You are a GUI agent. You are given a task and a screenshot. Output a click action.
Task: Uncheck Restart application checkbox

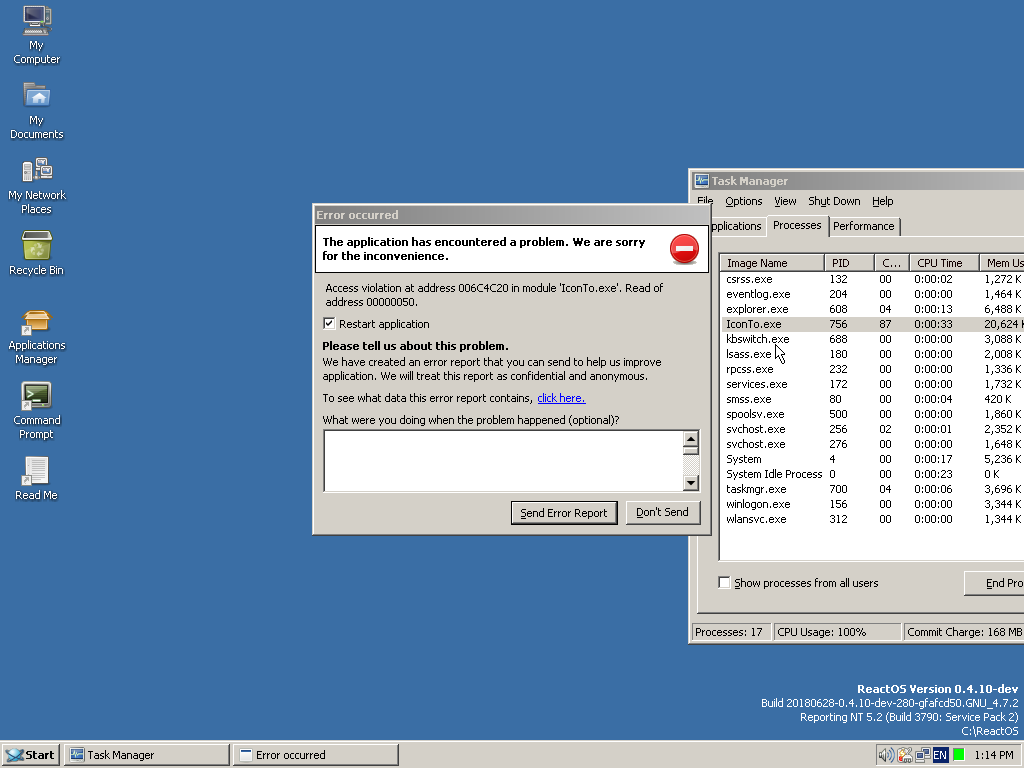(x=329, y=324)
